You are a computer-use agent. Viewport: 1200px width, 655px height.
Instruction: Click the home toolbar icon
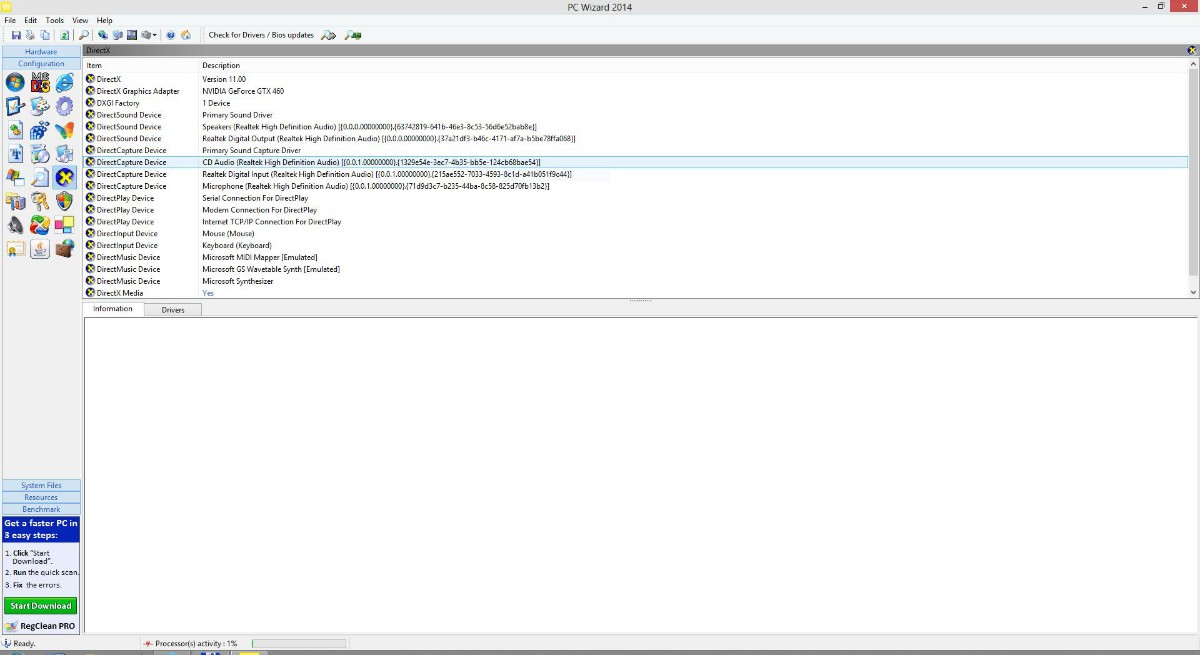[186, 35]
